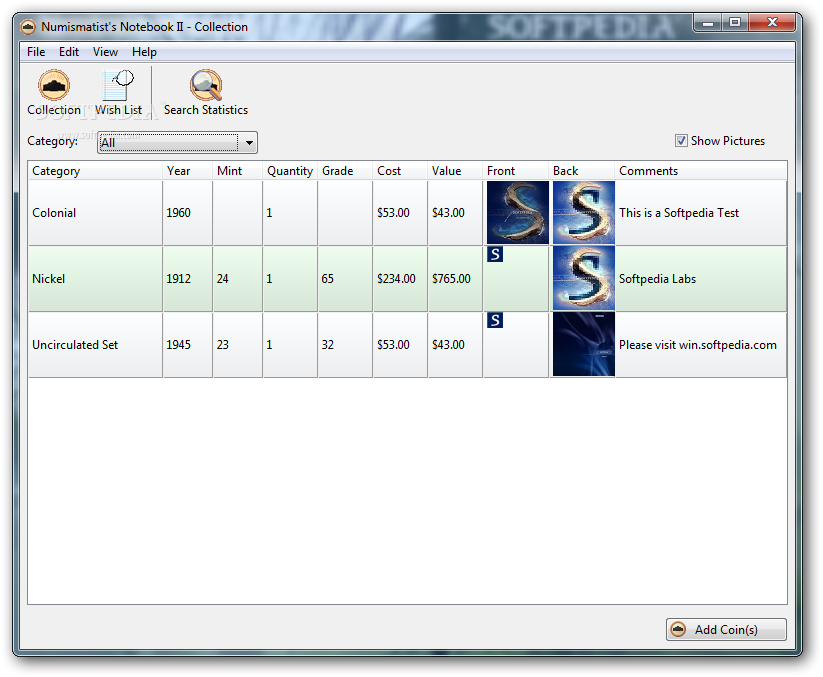Click Uncirculated Set row value $43.00
Image resolution: width=823 pixels, height=677 pixels.
coord(455,345)
